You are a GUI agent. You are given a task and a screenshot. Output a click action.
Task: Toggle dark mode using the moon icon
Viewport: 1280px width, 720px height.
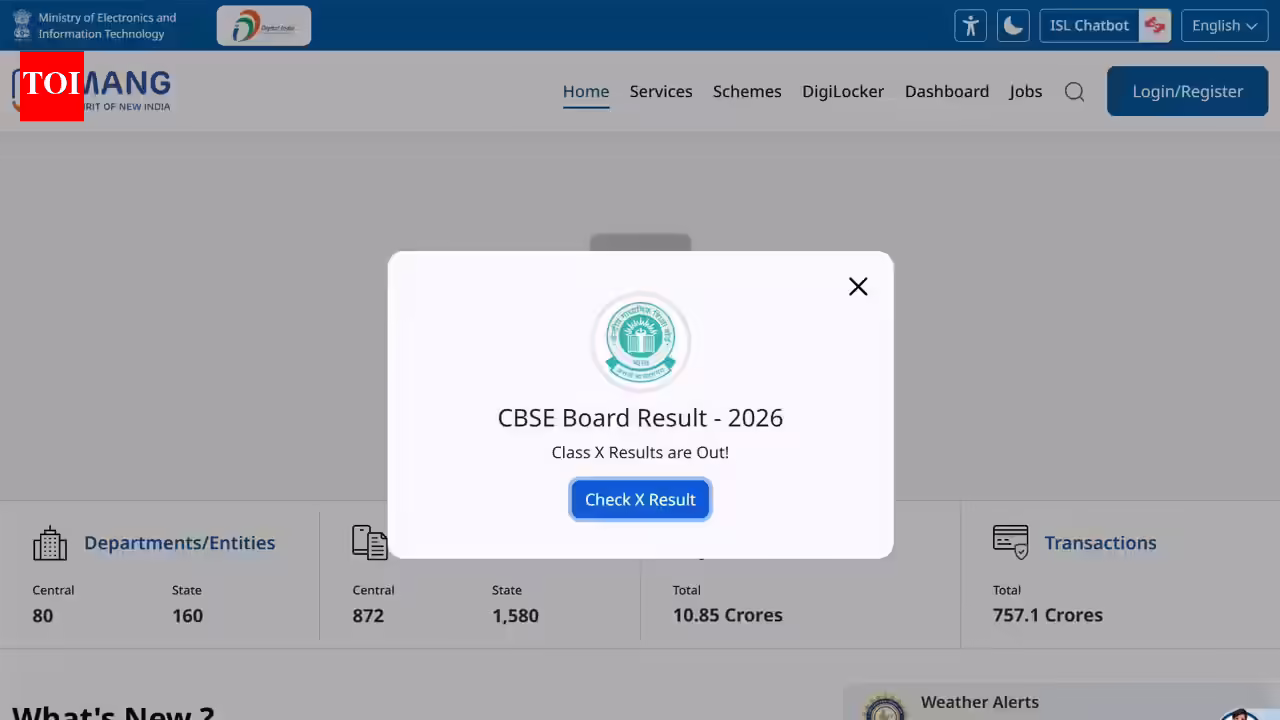point(1013,25)
